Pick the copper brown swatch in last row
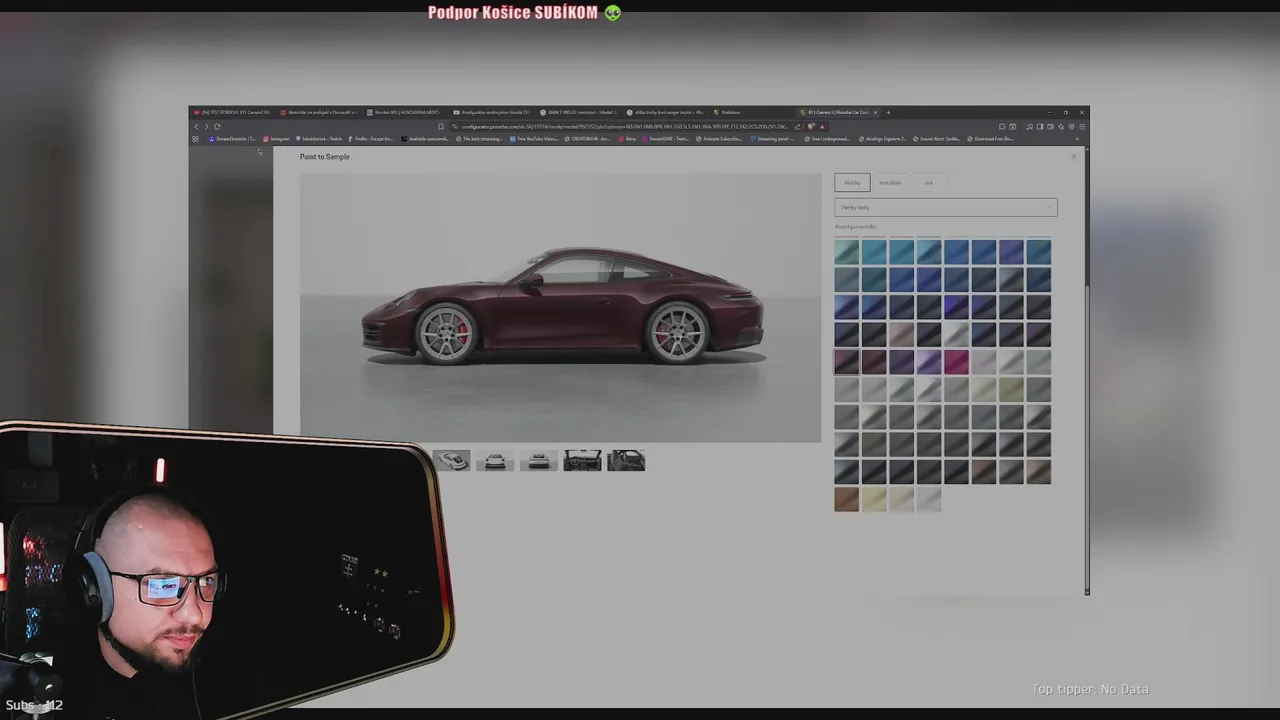The width and height of the screenshot is (1280, 720). [847, 498]
